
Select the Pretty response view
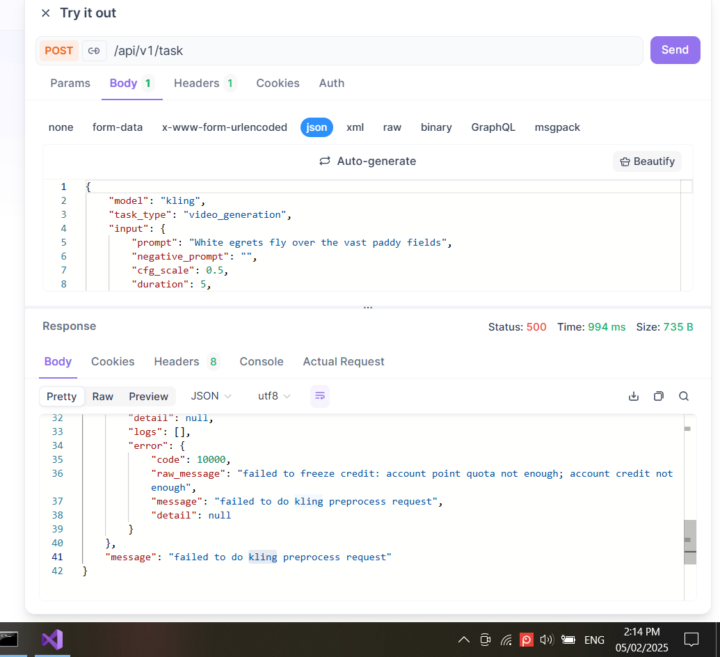click(x=62, y=396)
